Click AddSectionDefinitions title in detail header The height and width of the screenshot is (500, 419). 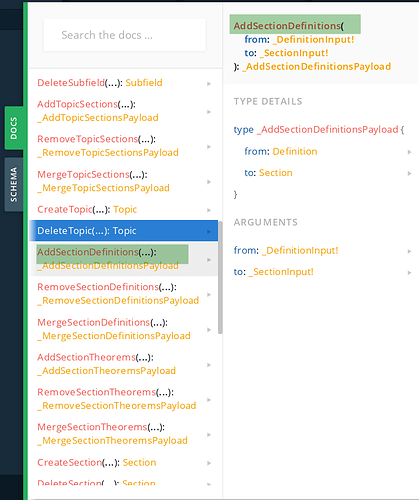click(x=287, y=26)
